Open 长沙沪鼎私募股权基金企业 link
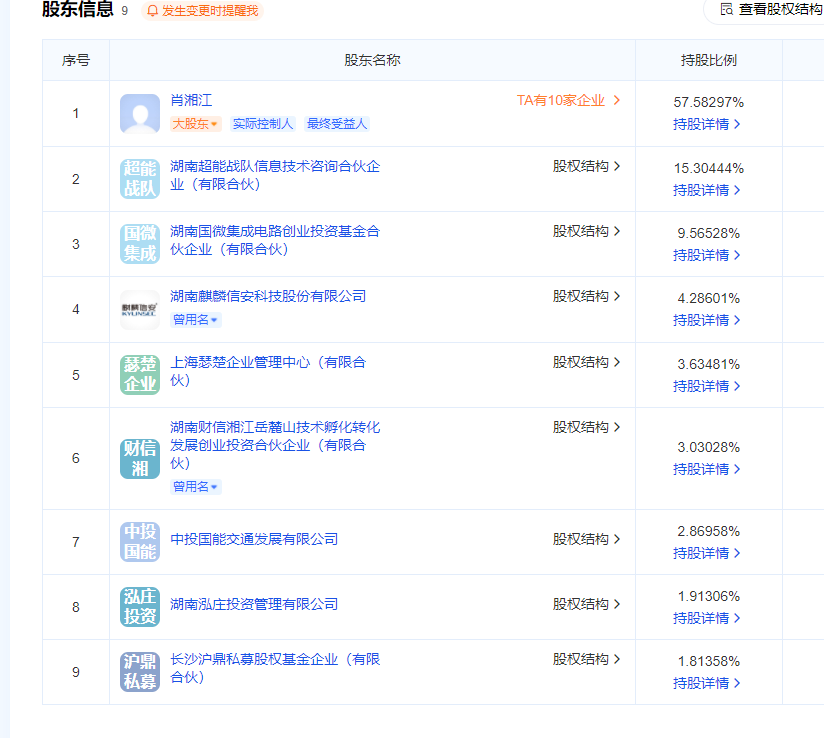The width and height of the screenshot is (824, 738). coord(275,668)
